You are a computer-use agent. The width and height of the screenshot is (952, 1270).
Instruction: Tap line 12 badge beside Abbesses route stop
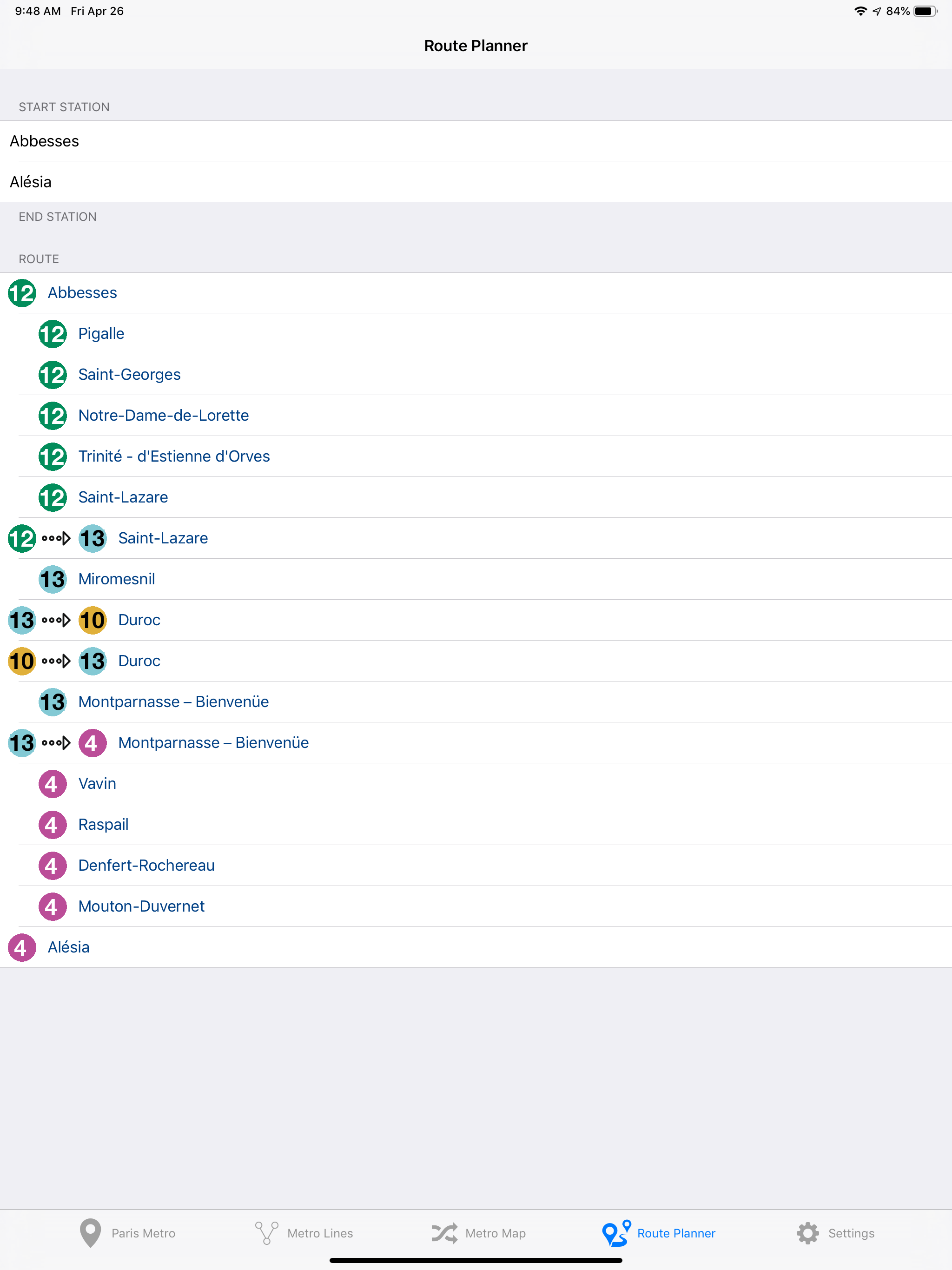(x=22, y=293)
